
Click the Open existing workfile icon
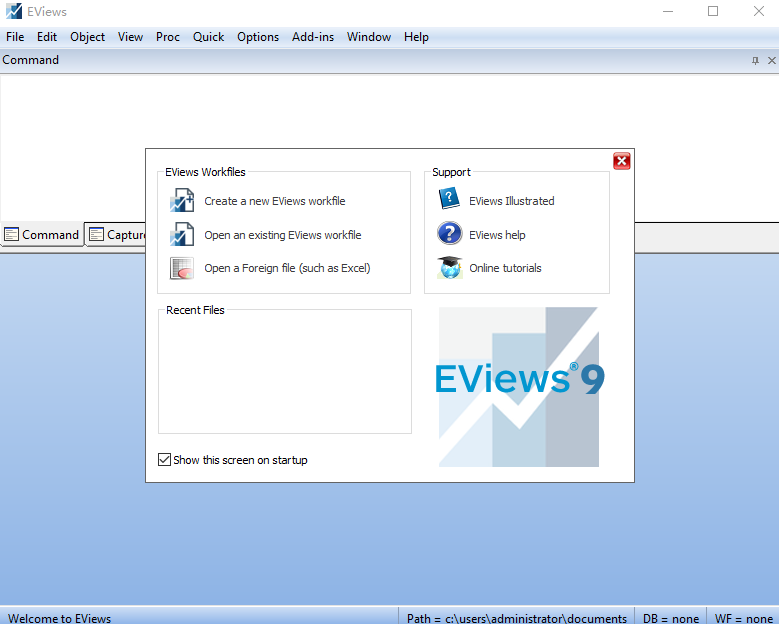[182, 235]
